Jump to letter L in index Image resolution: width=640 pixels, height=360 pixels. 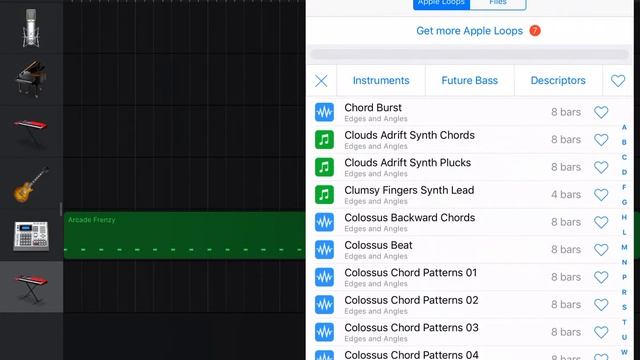(624, 232)
